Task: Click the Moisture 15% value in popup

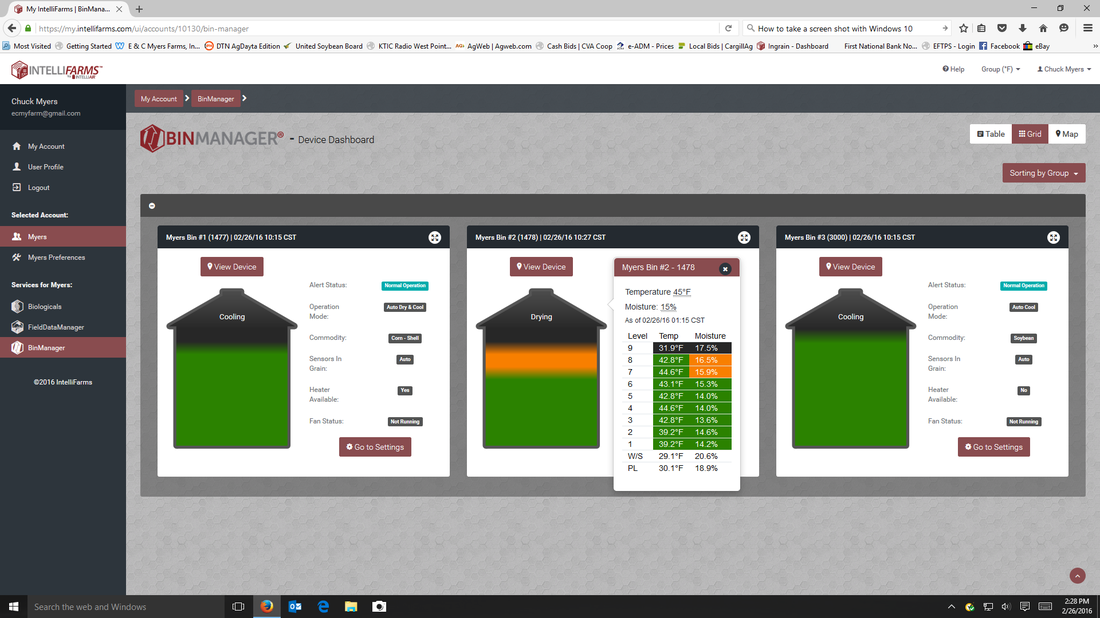Action: pyautogui.click(x=669, y=307)
